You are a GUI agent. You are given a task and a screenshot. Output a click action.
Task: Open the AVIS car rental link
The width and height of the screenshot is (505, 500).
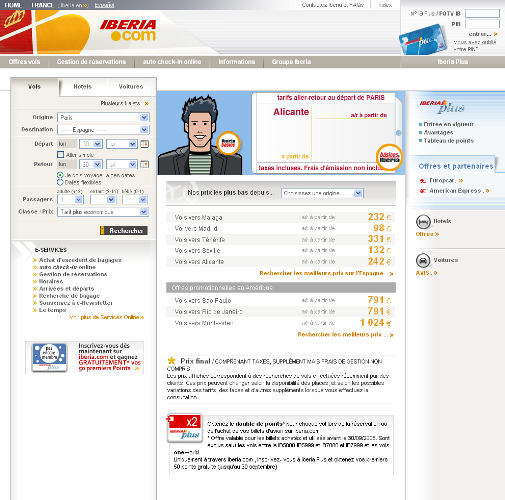tap(426, 273)
